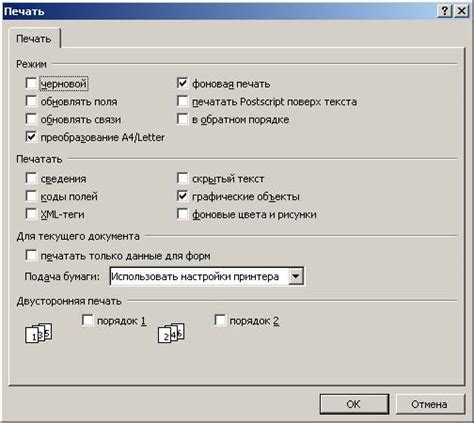Screen dimensions: 474x423
Task: Uncheck фоновая печать option
Action: (183, 83)
